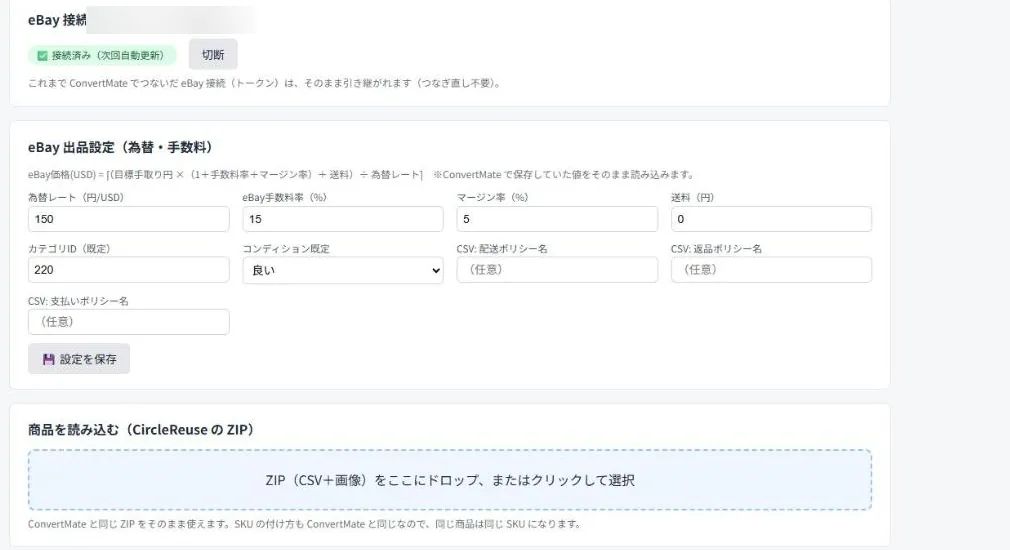This screenshot has width=1010, height=550.
Task: Click the eBay価格(USD) formula text
Action: (225, 175)
